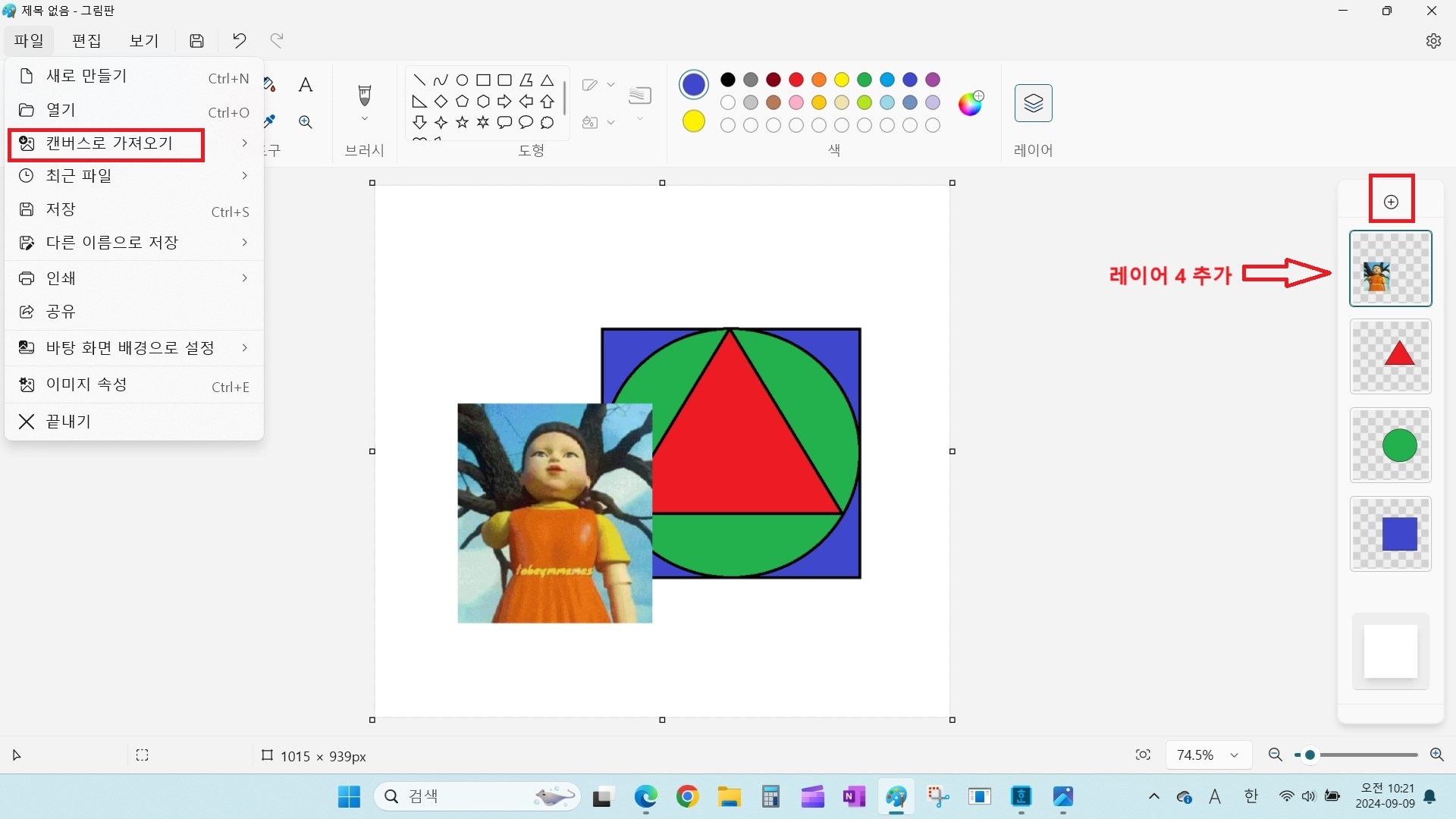Screen dimensions: 1456x819
Task: Choose the Triangle shape in gallery
Action: (x=547, y=80)
